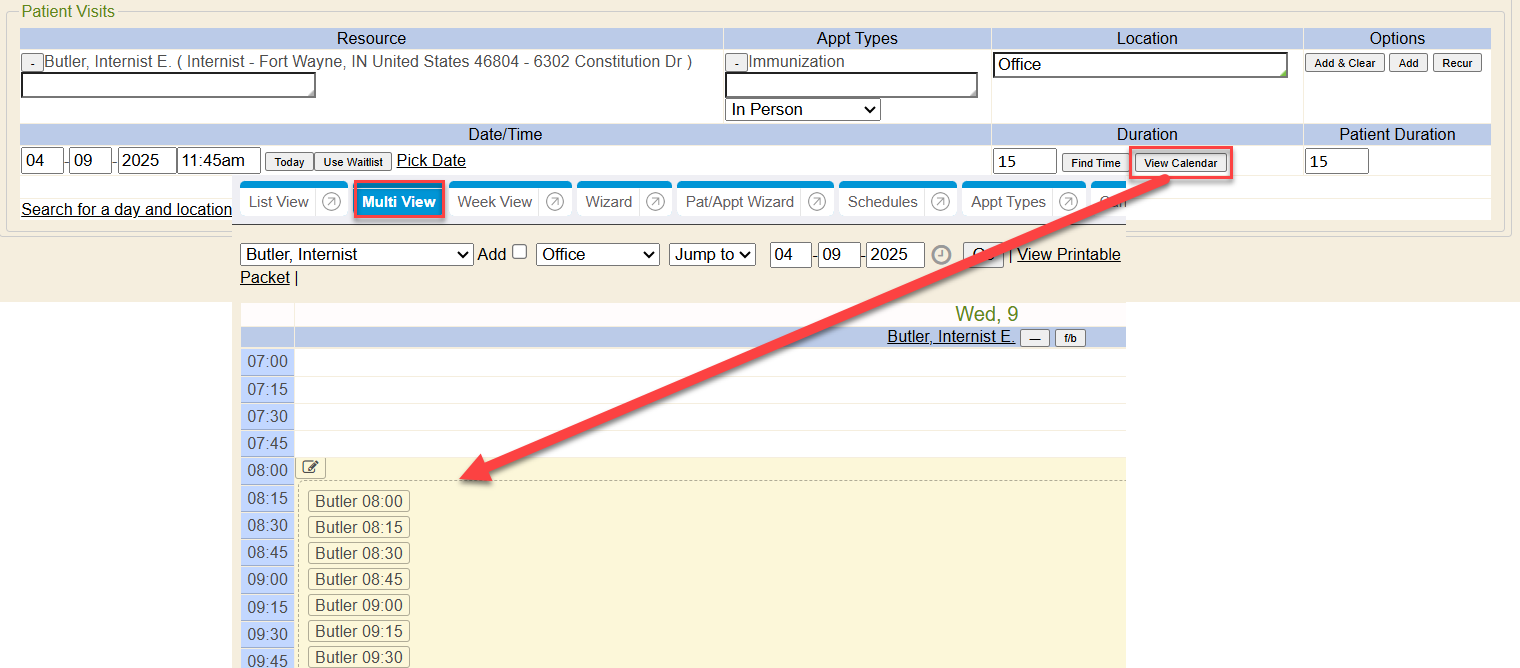Remove Butler resource with minus button
Screen dimensions: 1520x668
click(32, 63)
